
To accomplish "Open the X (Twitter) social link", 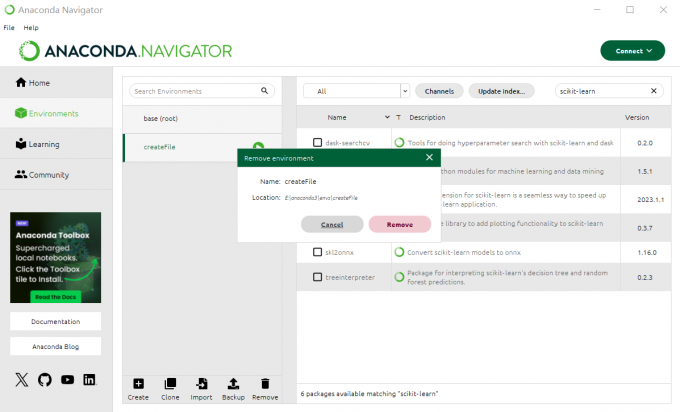I will [22, 380].
